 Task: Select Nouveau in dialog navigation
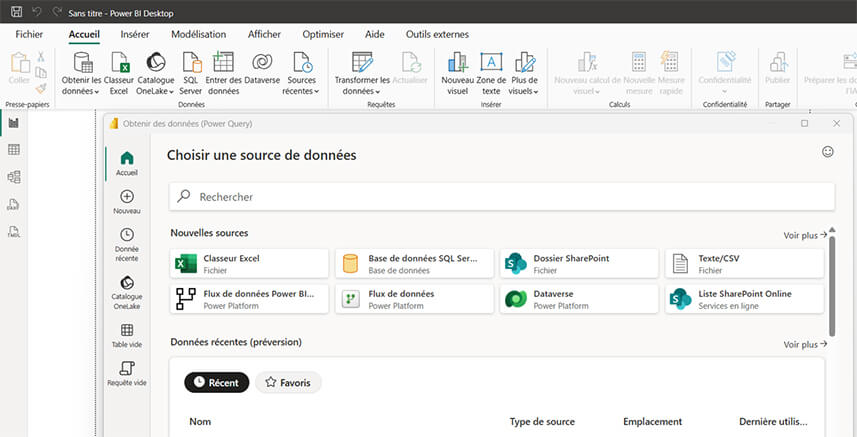click(x=127, y=202)
